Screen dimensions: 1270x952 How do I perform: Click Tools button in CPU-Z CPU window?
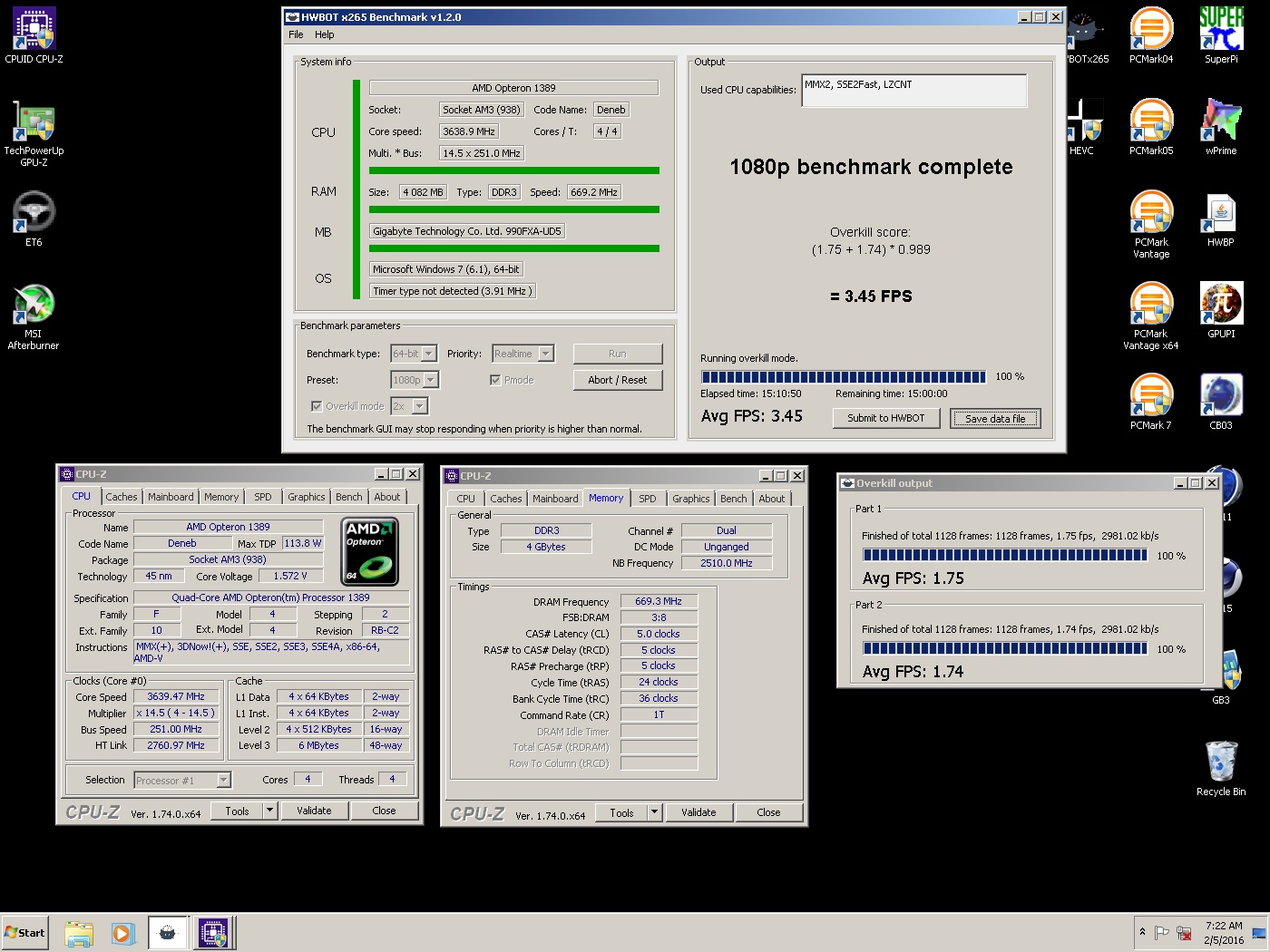point(238,811)
